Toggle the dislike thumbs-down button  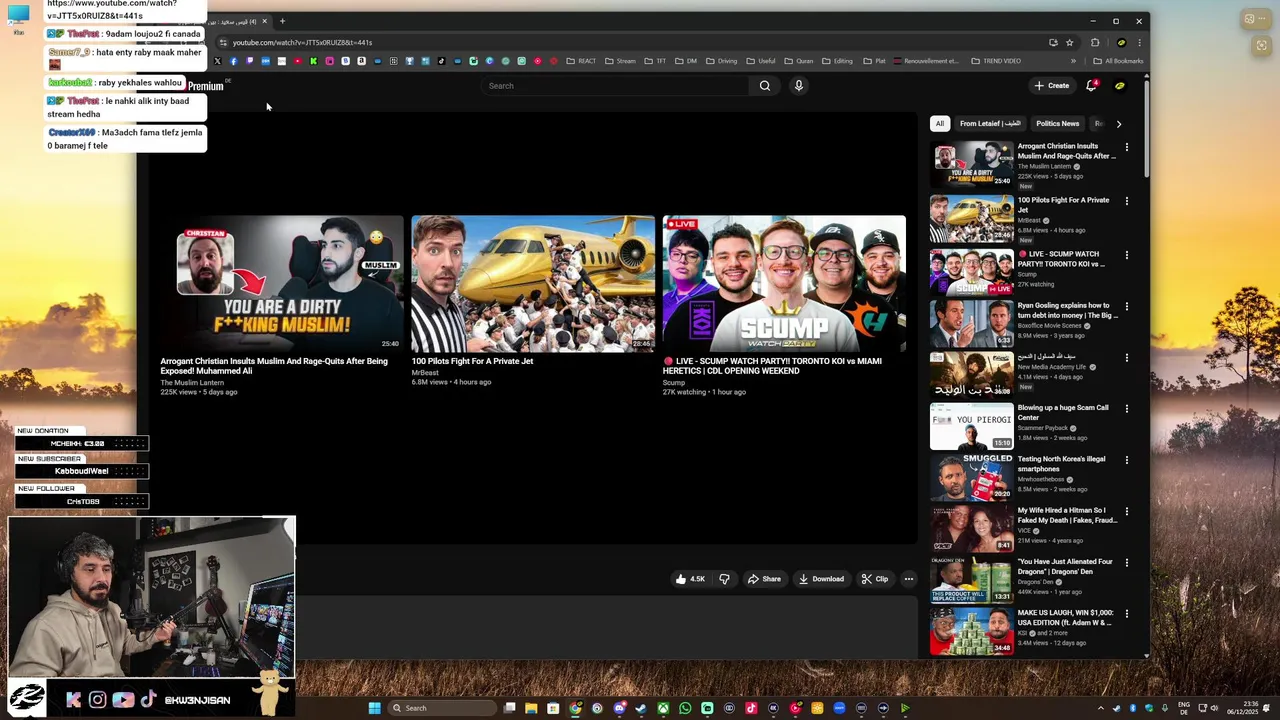point(724,579)
